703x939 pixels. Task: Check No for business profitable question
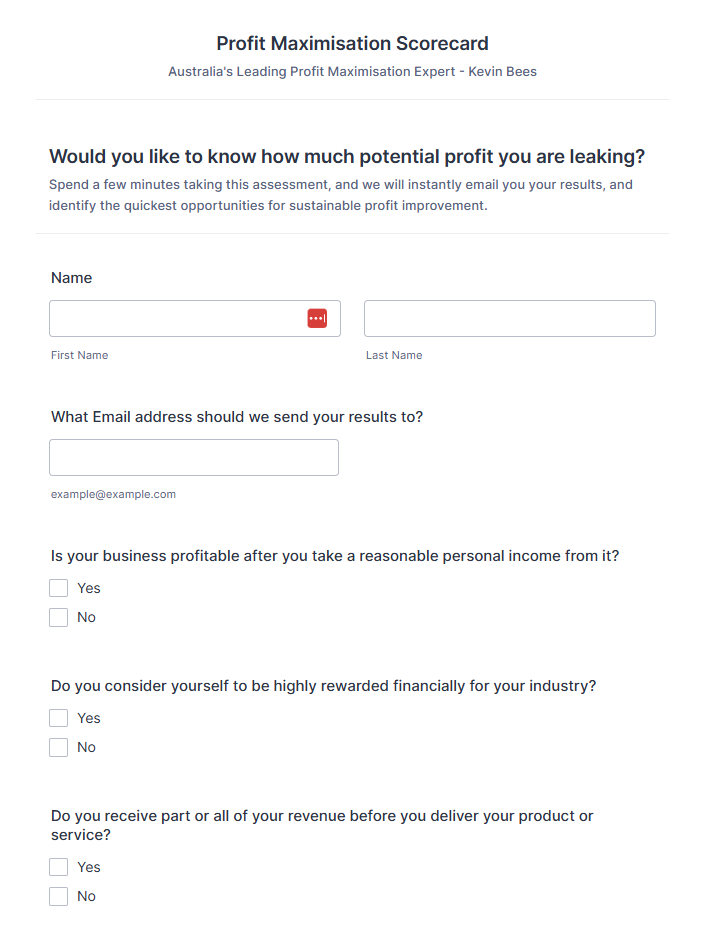pyautogui.click(x=59, y=617)
